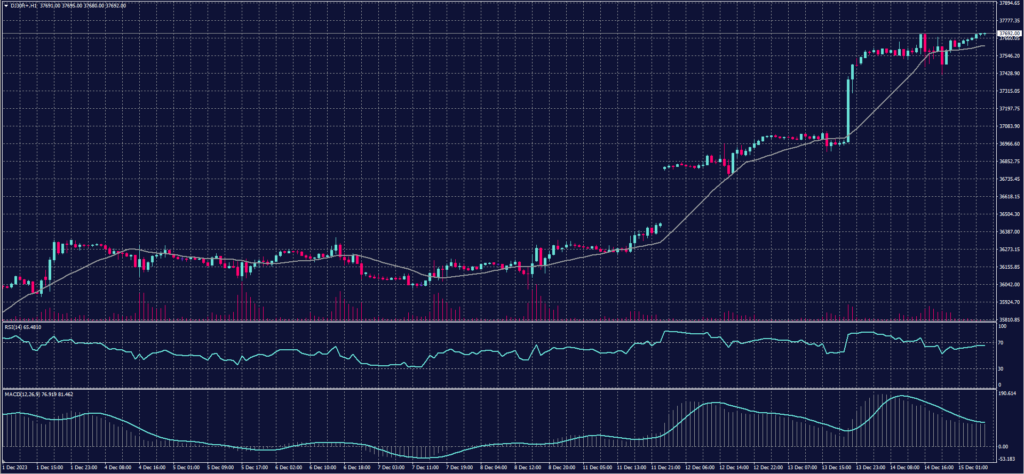Click the 190.614 value on MACD scale
The image size is (1024, 474).
coord(1006,394)
